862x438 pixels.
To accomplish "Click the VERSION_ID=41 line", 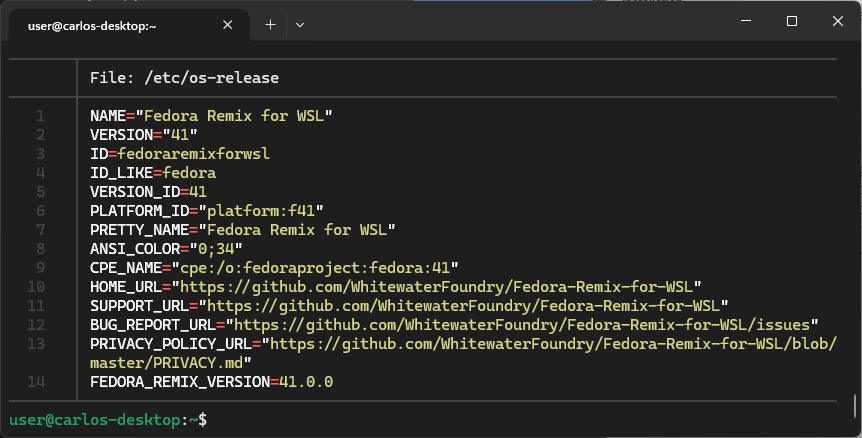I will click(148, 192).
